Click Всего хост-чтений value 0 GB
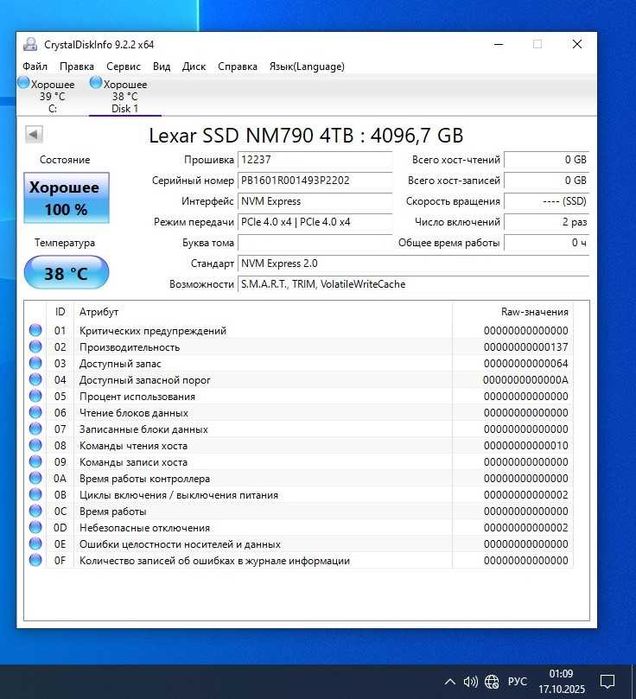Viewport: 636px width, 699px height. click(x=546, y=160)
